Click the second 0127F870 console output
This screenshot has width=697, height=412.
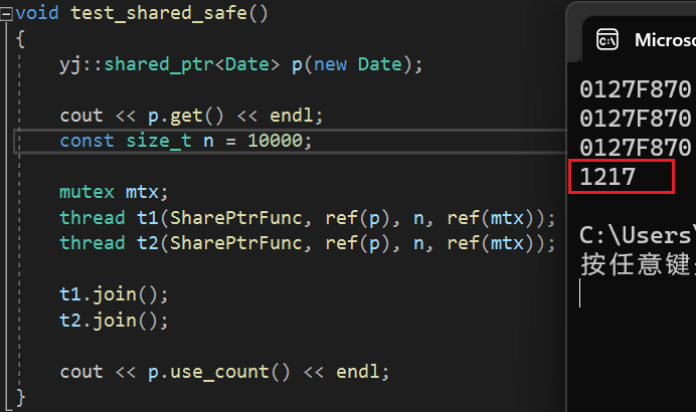pyautogui.click(x=635, y=119)
